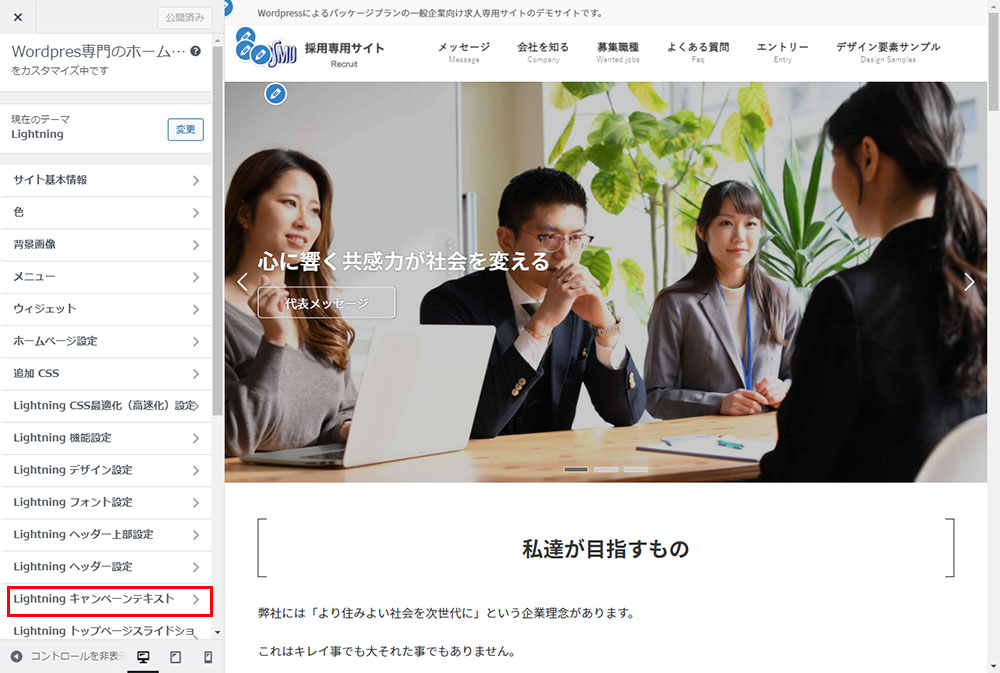
Task: Expand the 追加 CSS section
Action: pyautogui.click(x=106, y=373)
